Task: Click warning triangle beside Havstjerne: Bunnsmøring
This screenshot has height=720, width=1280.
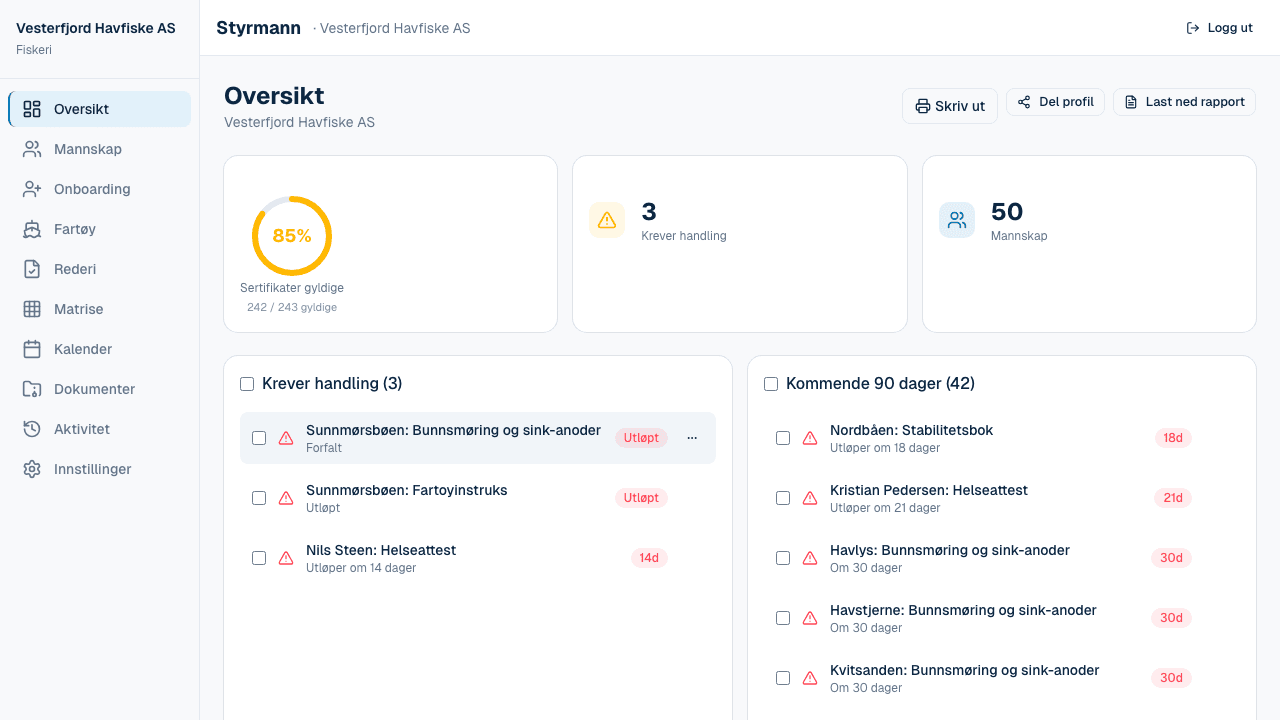Action: [810, 618]
